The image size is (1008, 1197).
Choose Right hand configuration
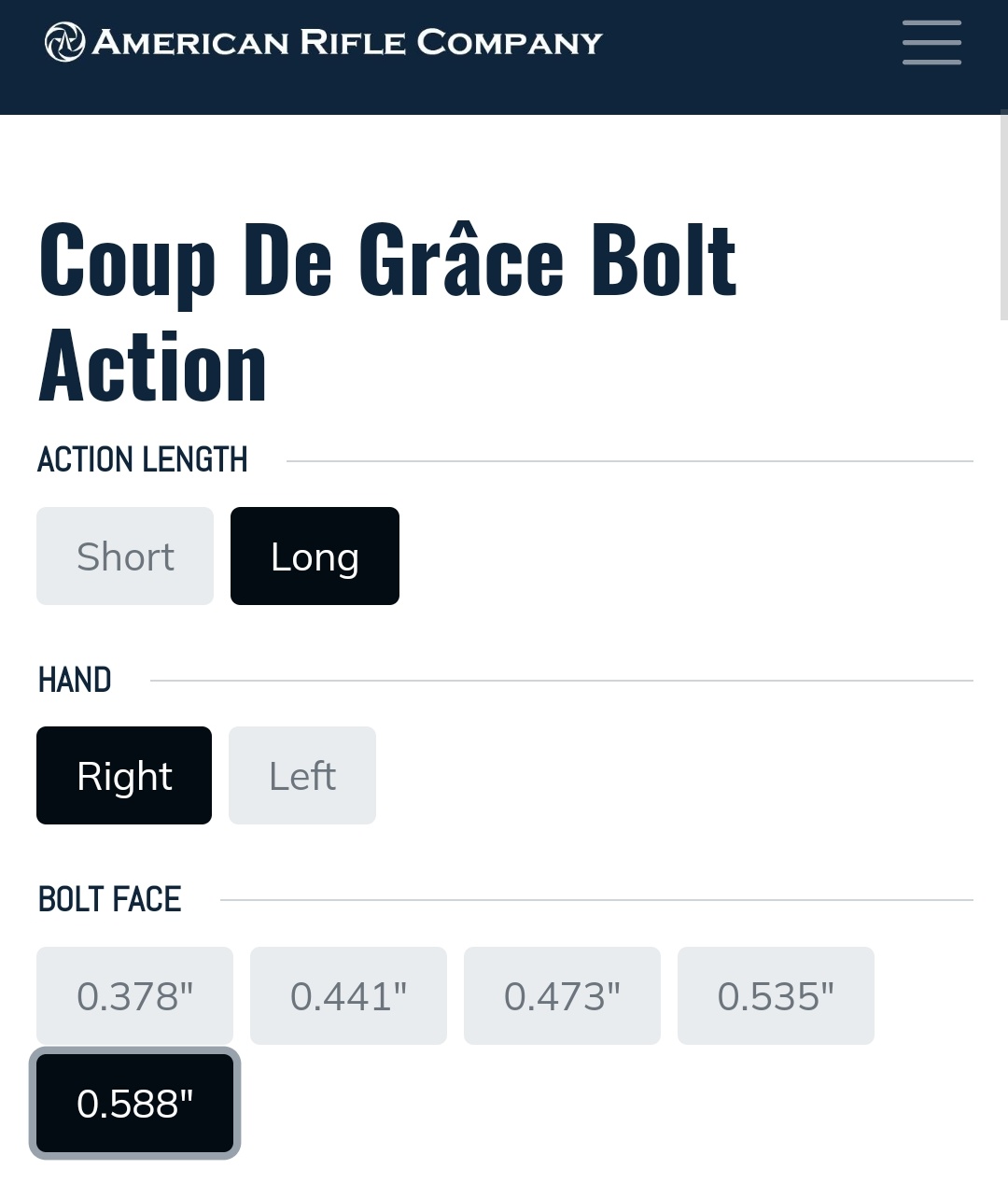pos(124,776)
